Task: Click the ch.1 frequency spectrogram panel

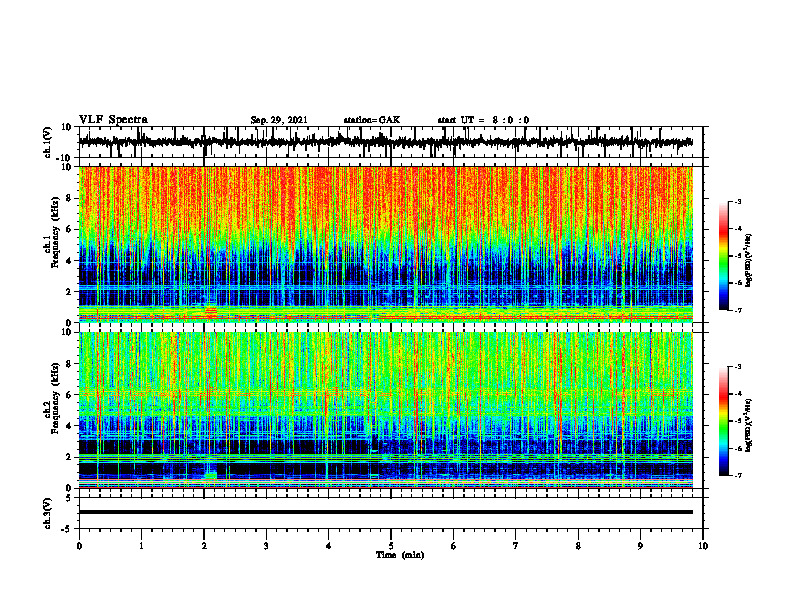Action: point(391,244)
